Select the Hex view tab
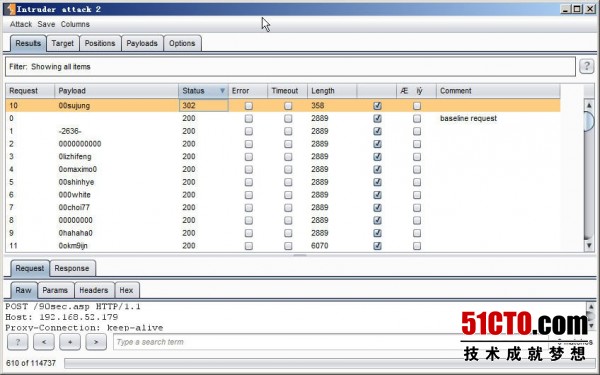600x375 pixels. point(126,290)
